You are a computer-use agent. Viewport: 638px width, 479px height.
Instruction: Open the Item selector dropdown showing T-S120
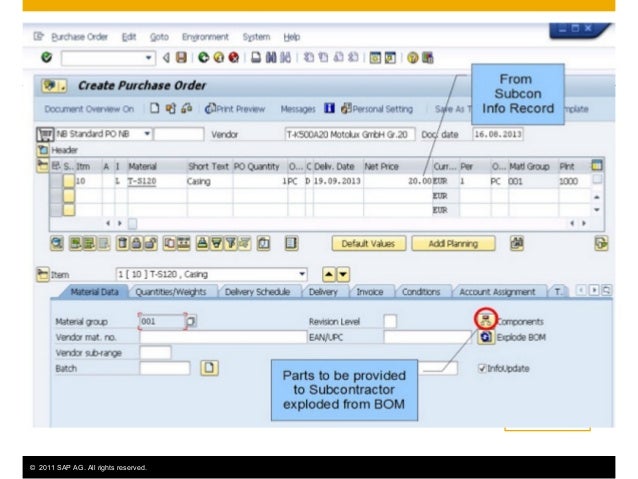click(x=302, y=274)
